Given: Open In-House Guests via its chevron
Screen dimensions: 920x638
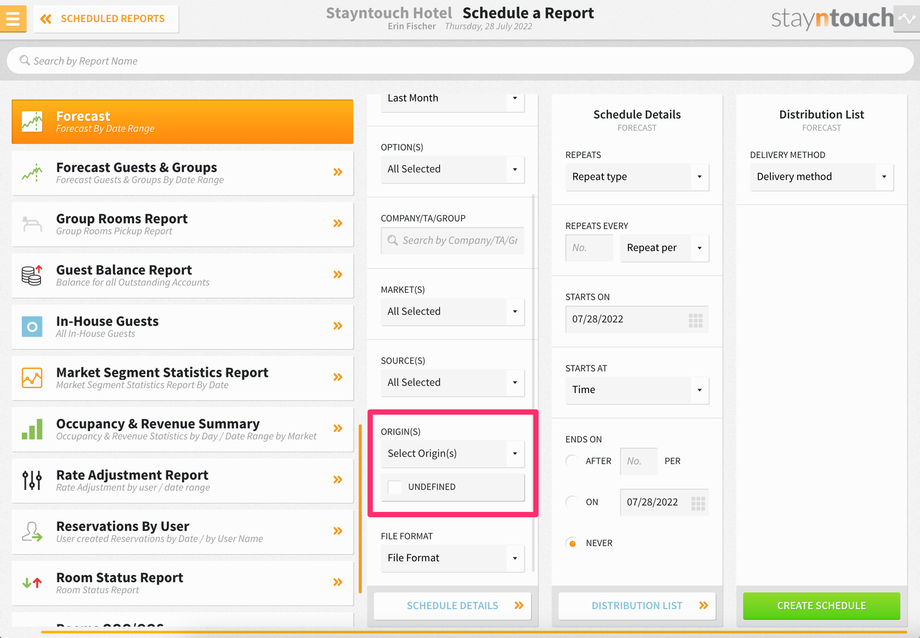Looking at the screenshot, I should click(x=338, y=326).
